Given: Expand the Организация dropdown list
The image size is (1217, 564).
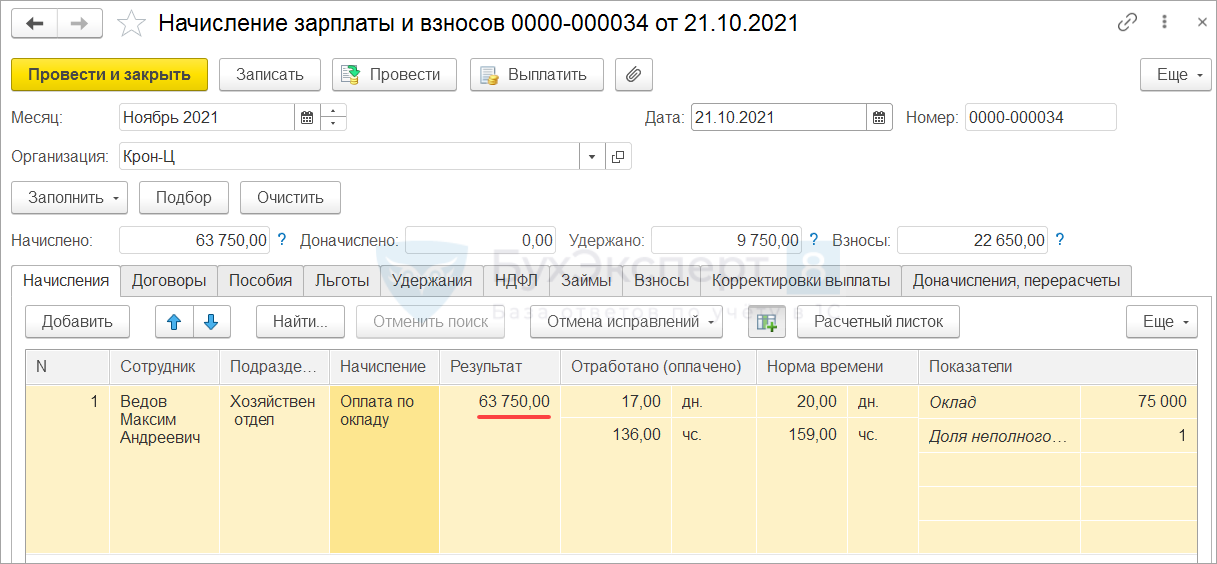Looking at the screenshot, I should click(x=591, y=157).
